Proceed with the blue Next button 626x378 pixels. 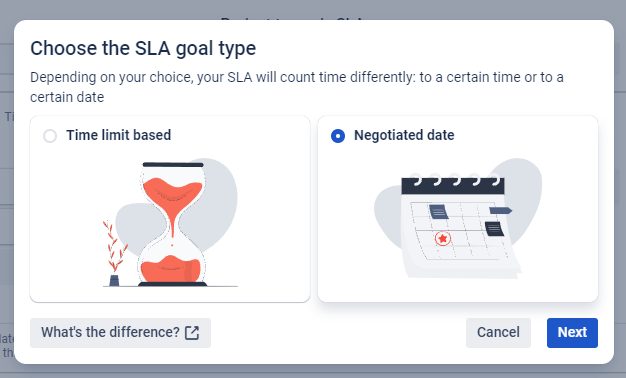(572, 332)
